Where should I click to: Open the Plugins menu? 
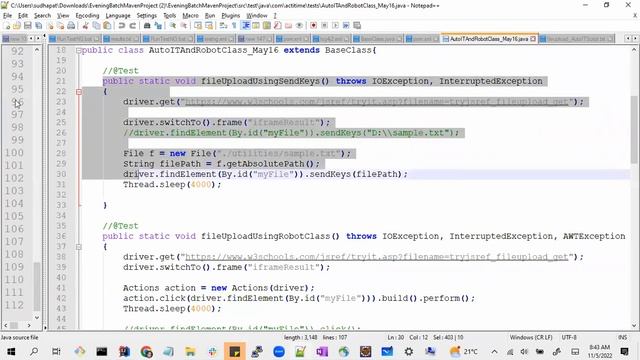231,16
